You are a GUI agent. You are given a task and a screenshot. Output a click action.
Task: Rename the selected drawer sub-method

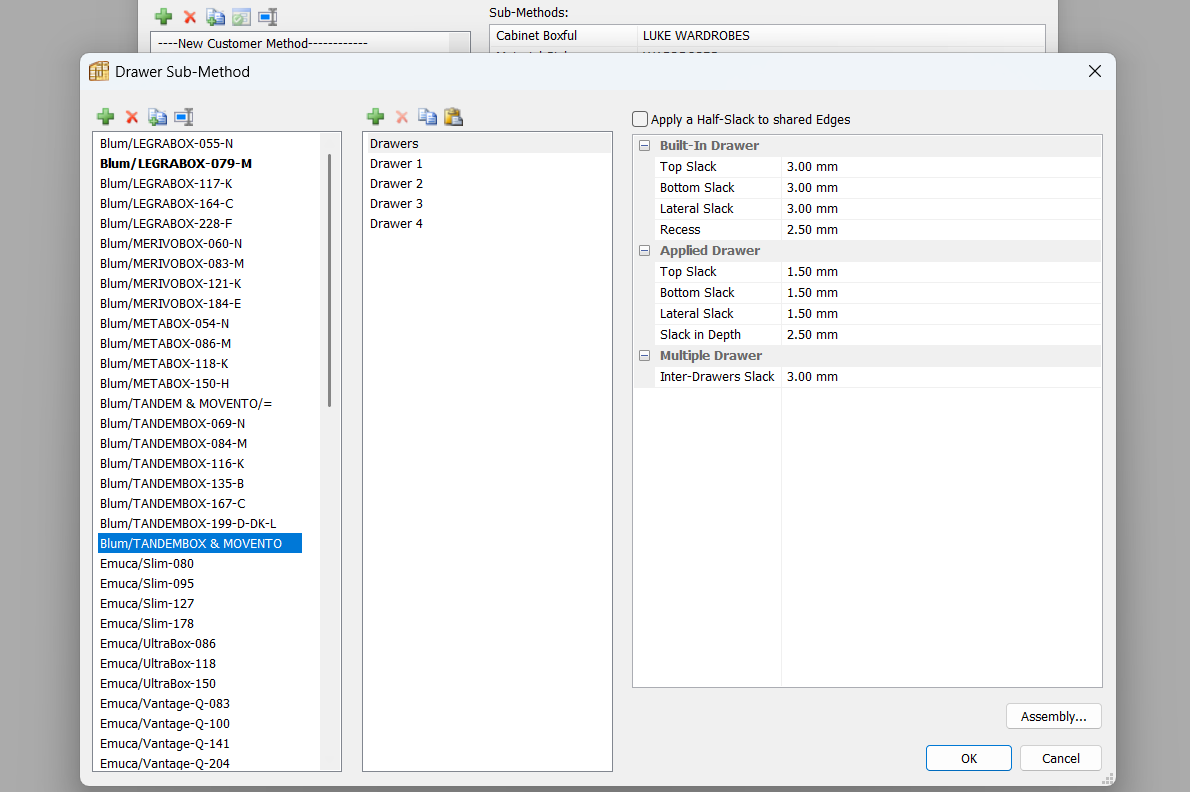[x=183, y=117]
